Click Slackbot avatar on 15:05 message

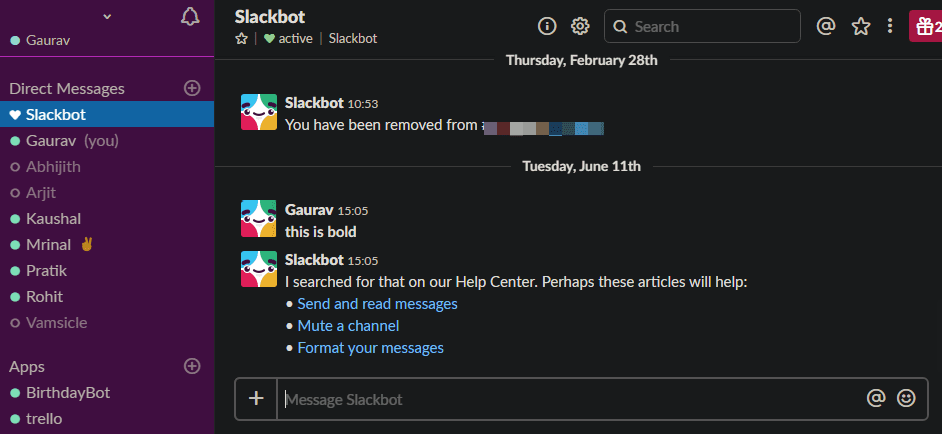259,269
